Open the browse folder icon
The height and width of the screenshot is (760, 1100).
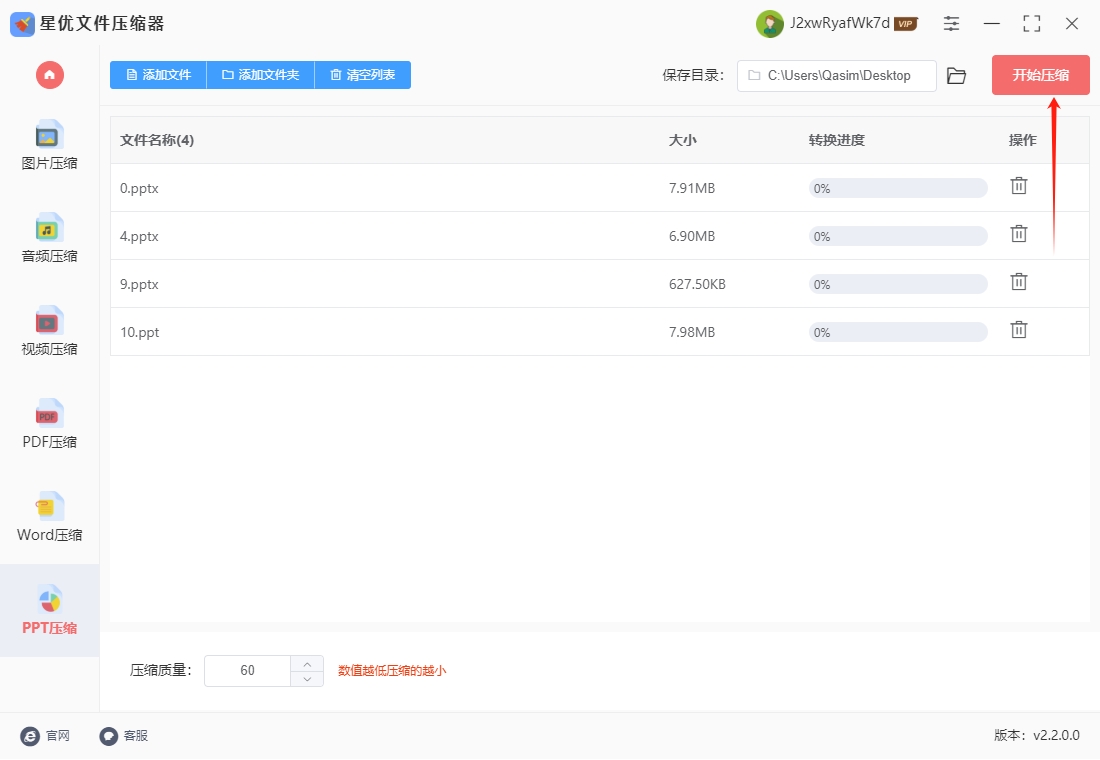(956, 76)
